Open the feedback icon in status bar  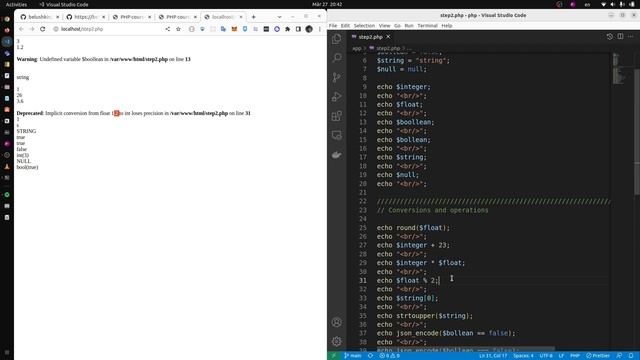click(620, 356)
